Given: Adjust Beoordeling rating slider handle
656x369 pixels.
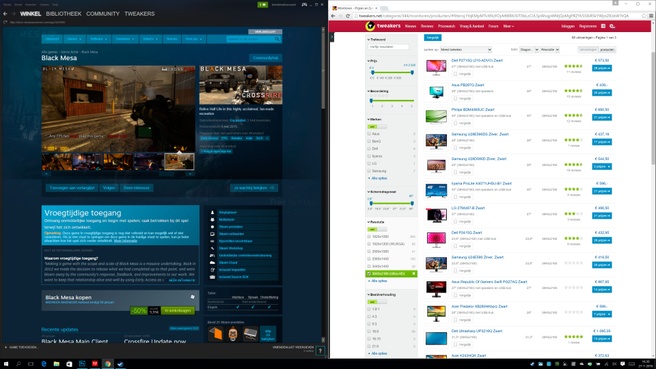Looking at the screenshot, I should (371, 100).
